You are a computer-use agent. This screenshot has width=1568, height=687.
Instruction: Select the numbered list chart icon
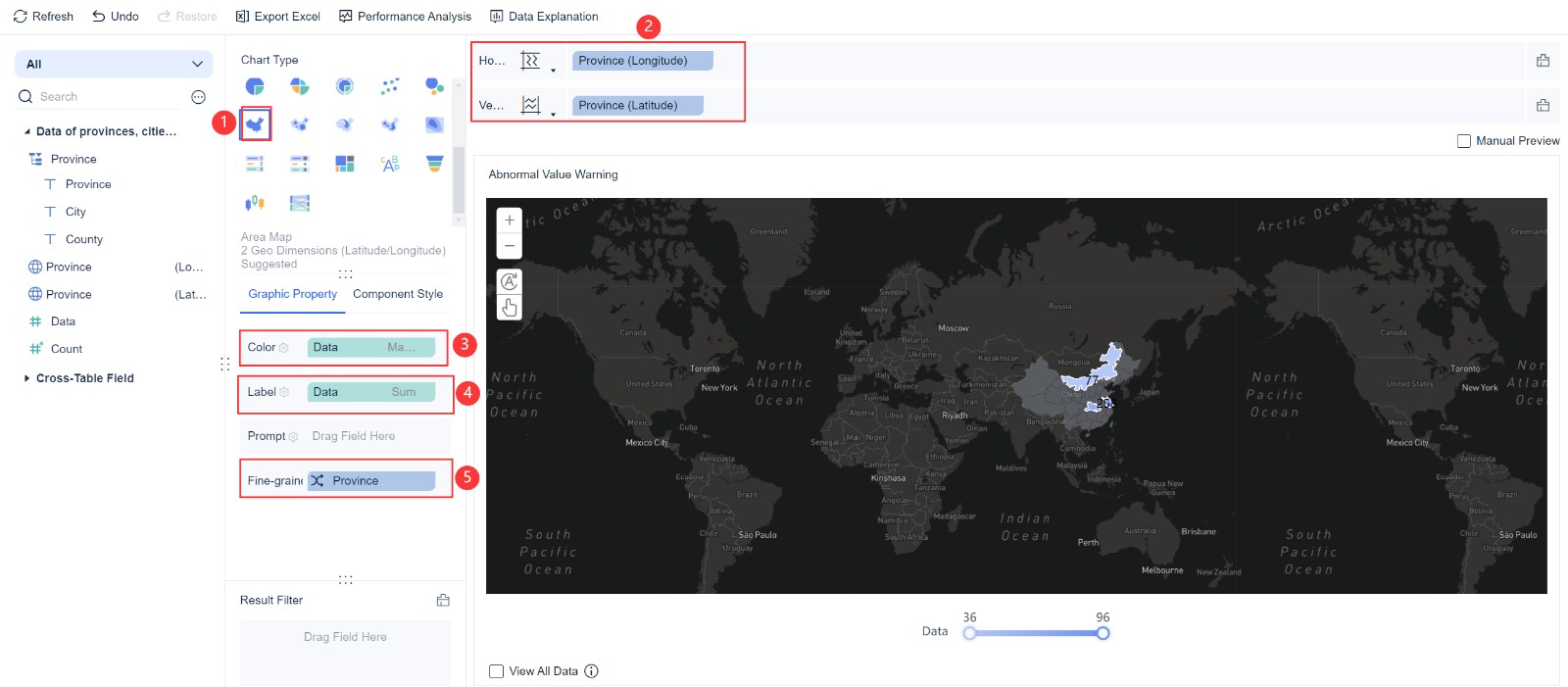(255, 164)
